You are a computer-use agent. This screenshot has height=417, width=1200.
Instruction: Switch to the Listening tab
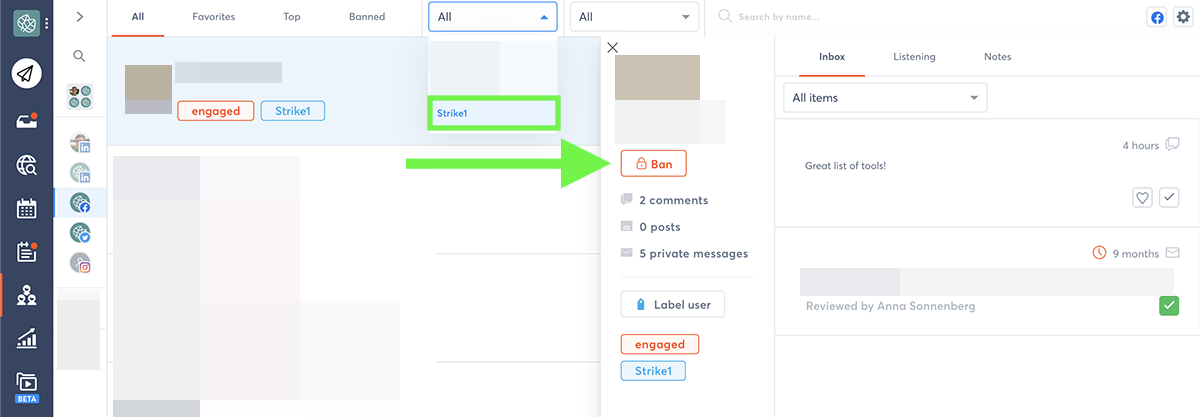(x=914, y=57)
